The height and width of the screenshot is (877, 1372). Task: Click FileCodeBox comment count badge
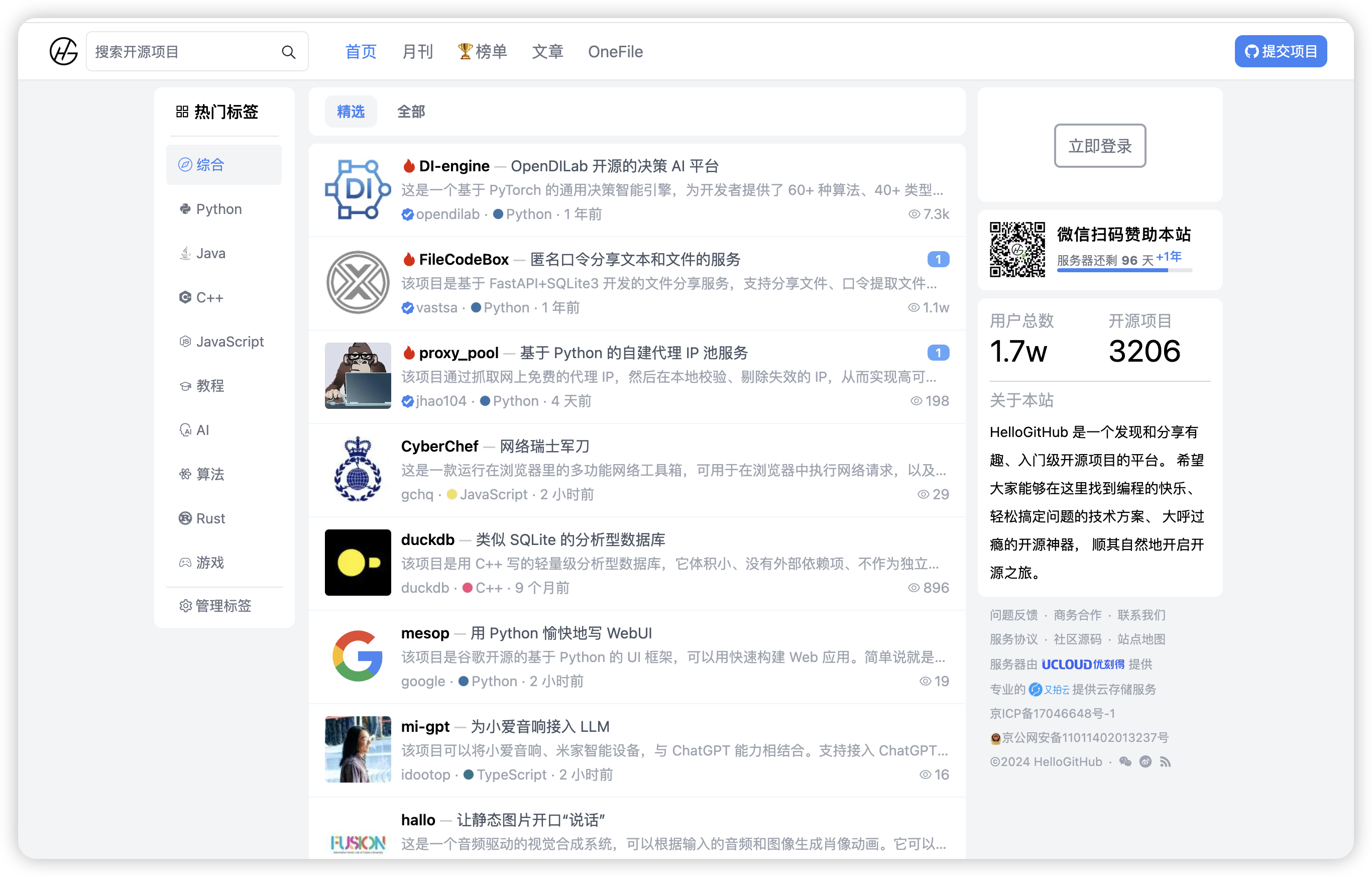point(939,260)
